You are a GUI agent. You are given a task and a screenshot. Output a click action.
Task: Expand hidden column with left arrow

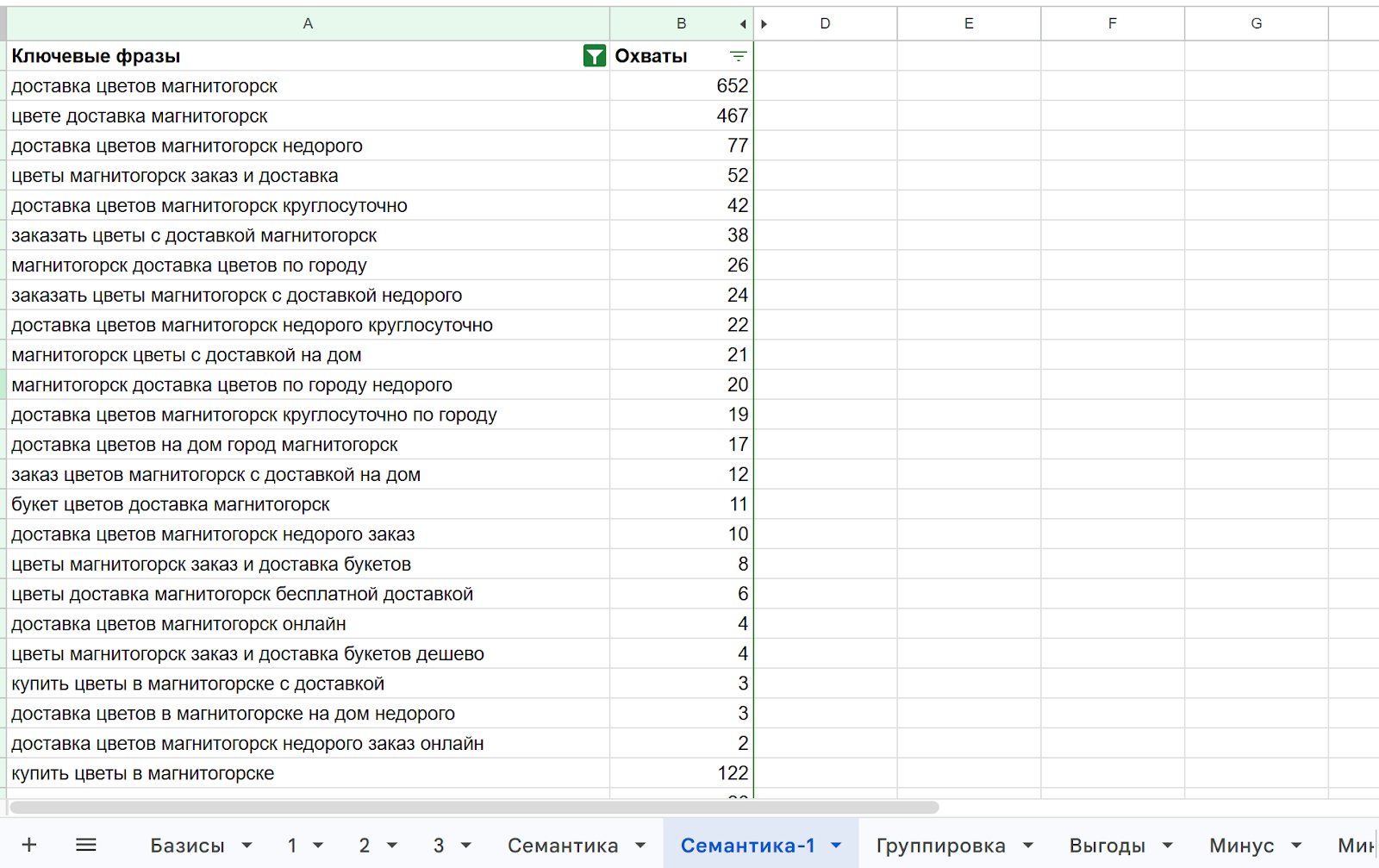coord(743,24)
